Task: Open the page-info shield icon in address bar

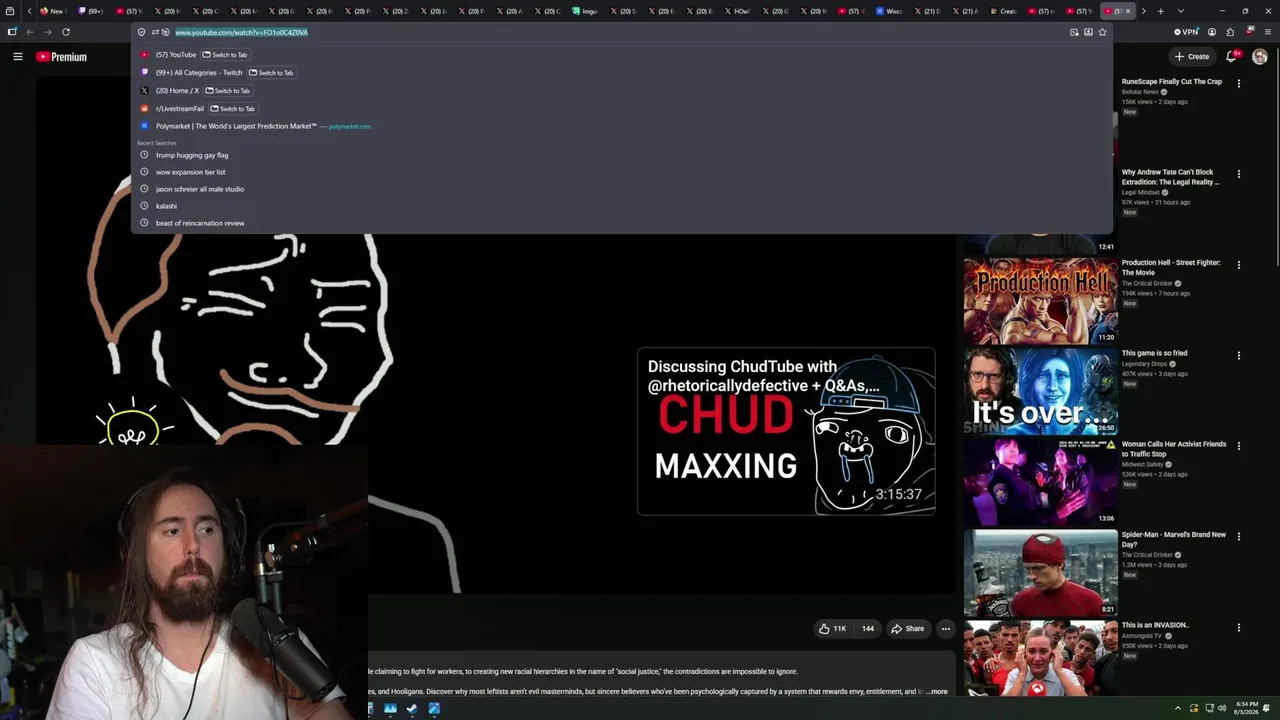Action: 141,32
